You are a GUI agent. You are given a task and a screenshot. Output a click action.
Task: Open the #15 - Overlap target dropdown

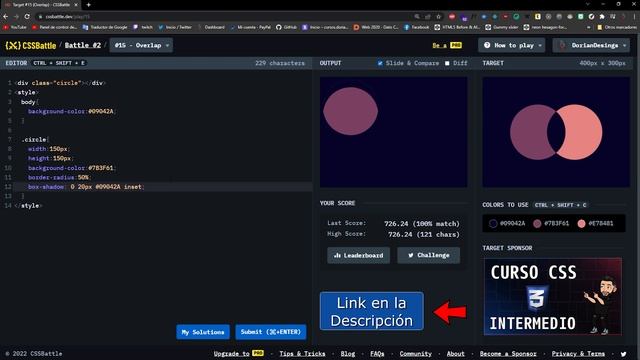(141, 45)
